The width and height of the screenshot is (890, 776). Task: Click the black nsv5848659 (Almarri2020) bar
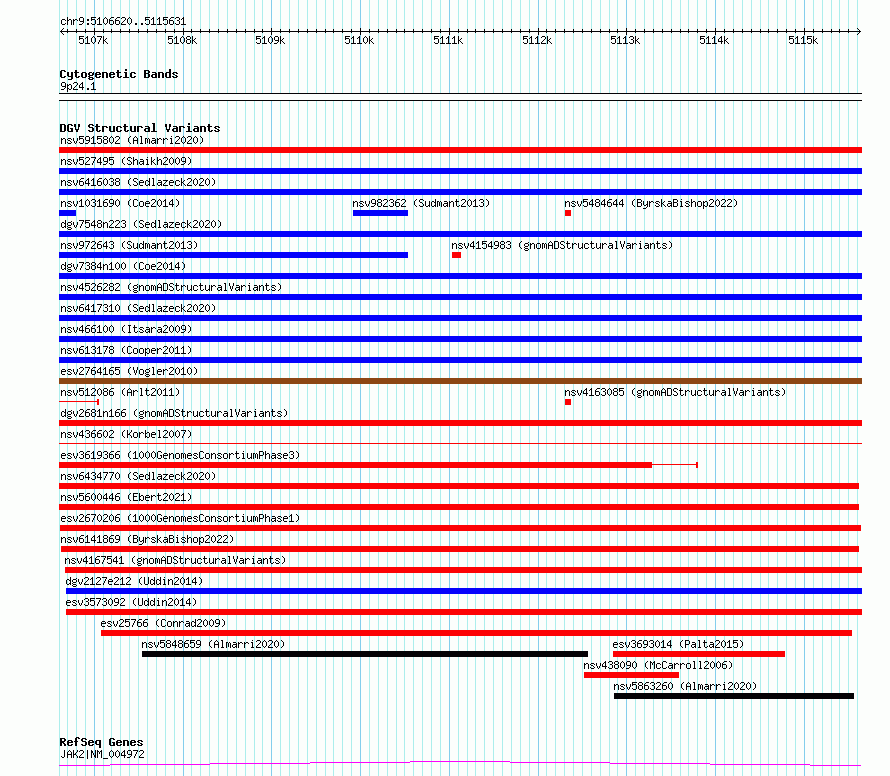[365, 654]
